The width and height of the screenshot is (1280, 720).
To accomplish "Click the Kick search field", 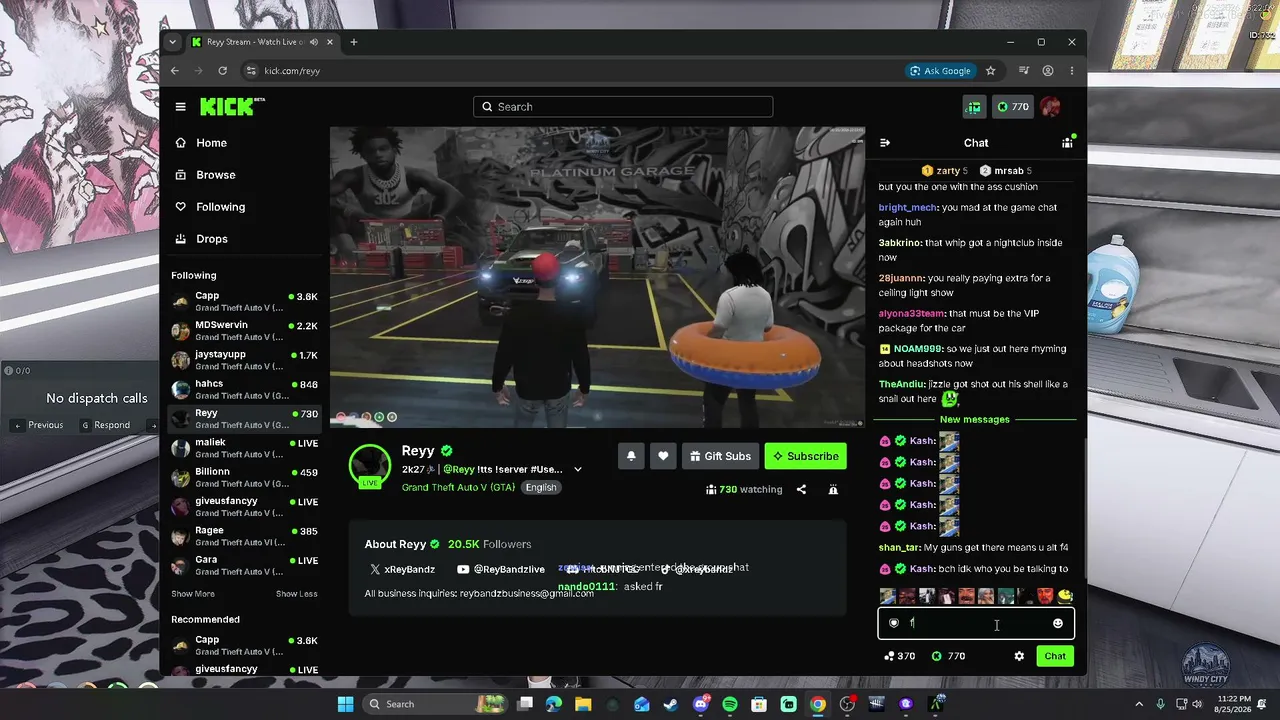I will tap(623, 107).
